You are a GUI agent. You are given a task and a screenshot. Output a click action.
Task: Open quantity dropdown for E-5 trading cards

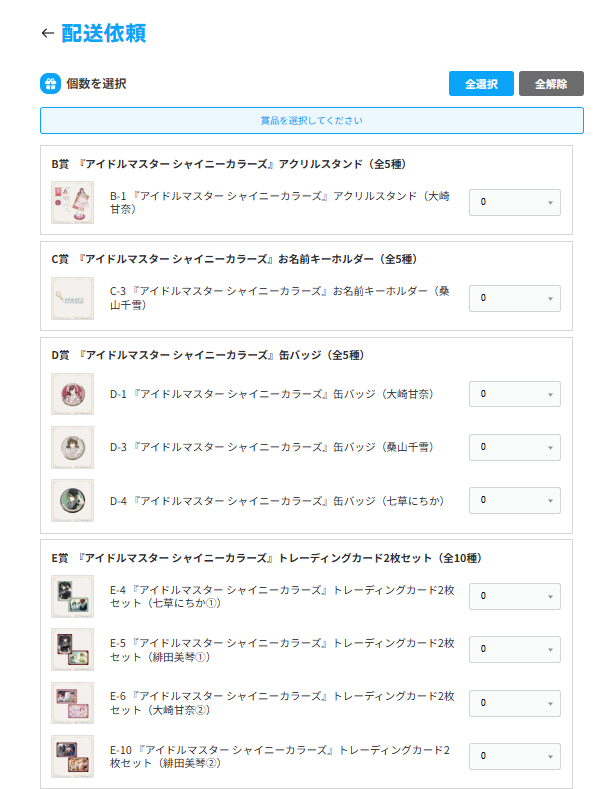pyautogui.click(x=514, y=650)
